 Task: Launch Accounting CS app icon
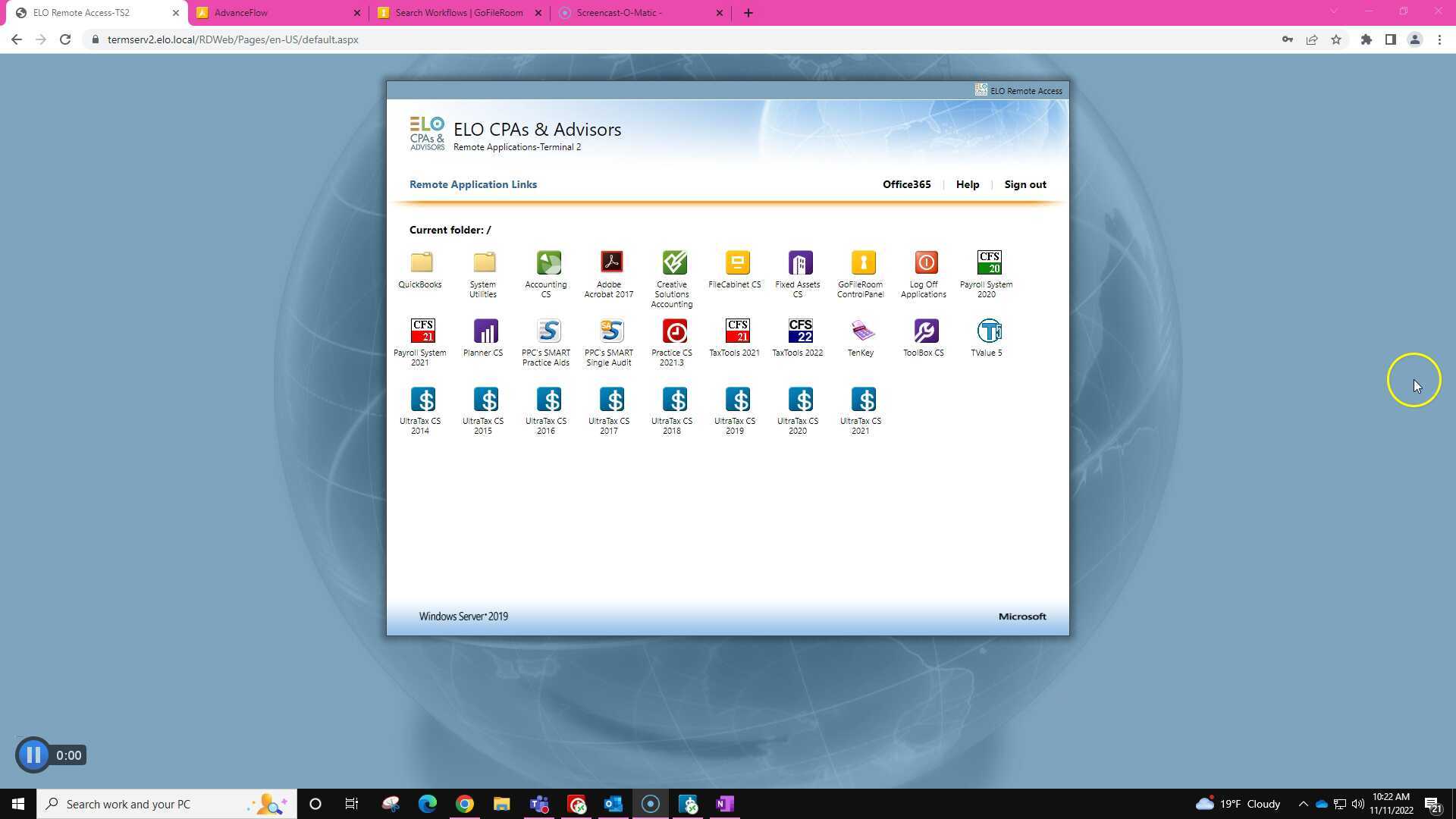[x=548, y=264]
